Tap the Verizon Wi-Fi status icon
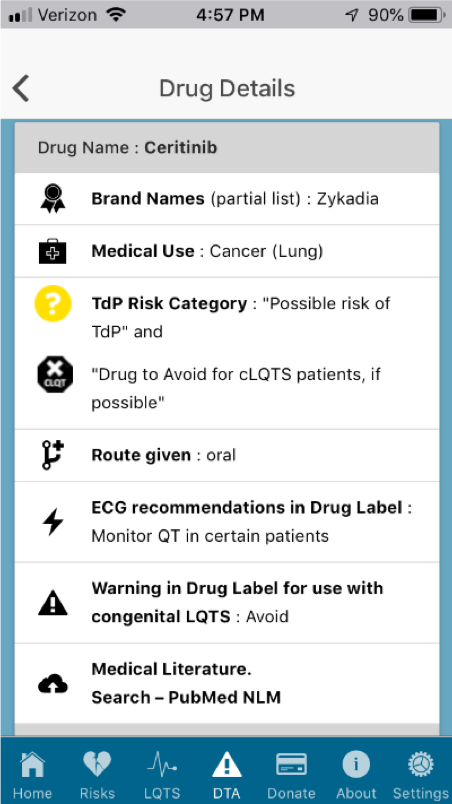452x804 pixels. click(116, 15)
